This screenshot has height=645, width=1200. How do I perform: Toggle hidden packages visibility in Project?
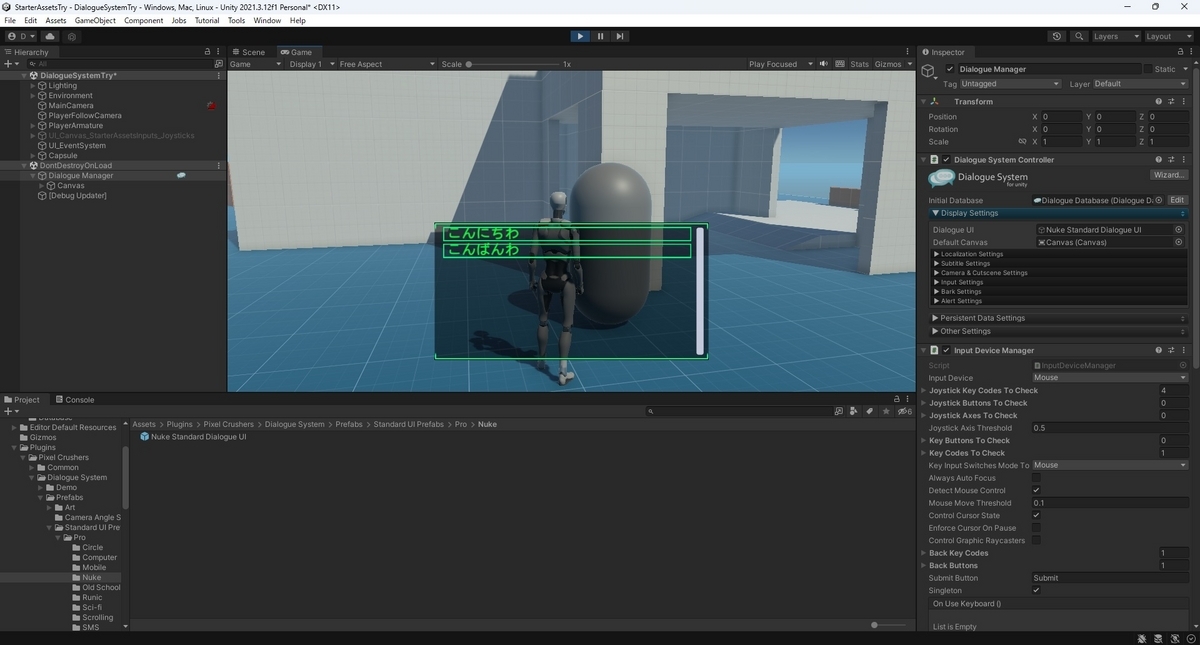point(904,411)
